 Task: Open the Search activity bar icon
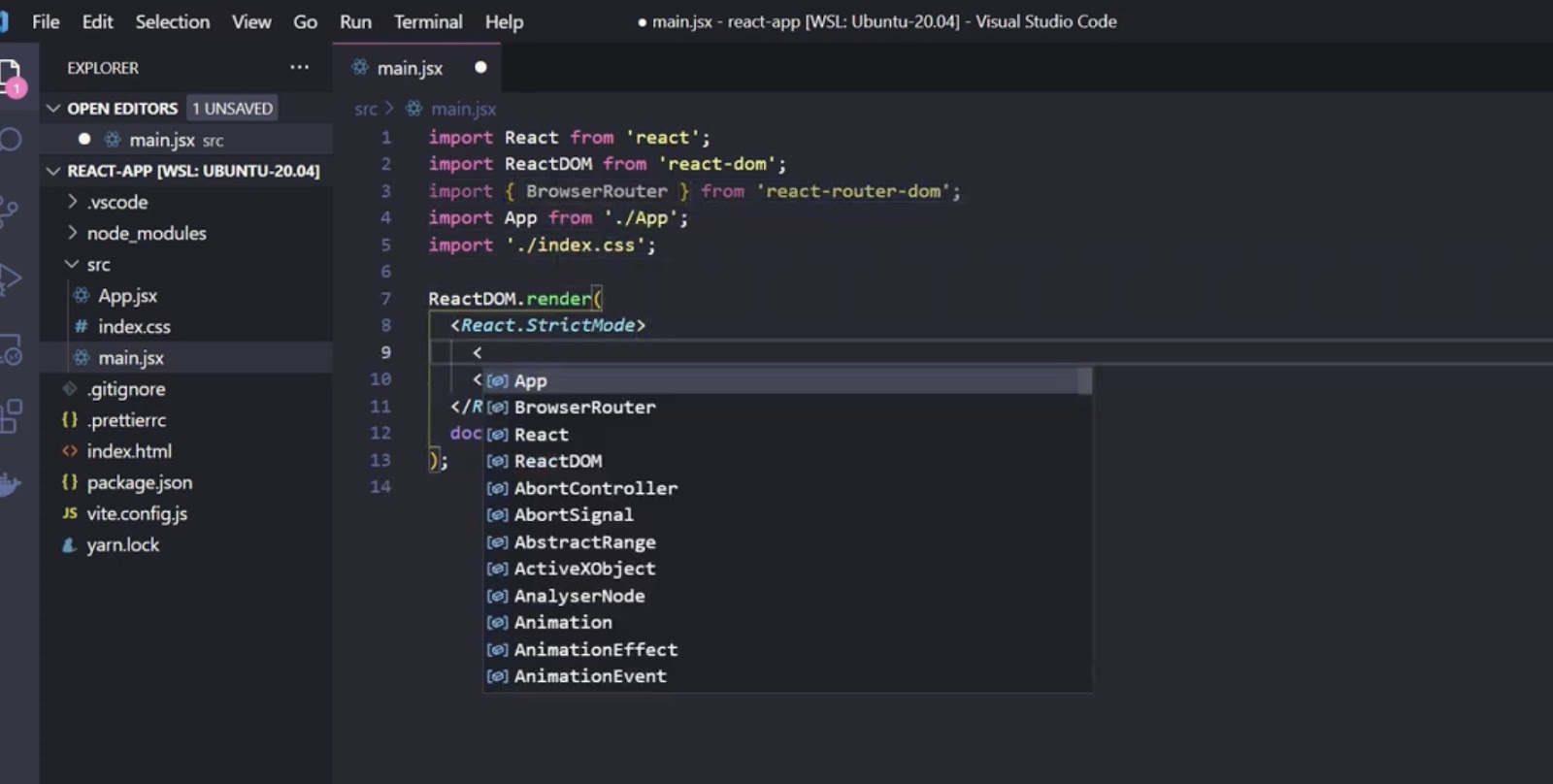pos(10,140)
